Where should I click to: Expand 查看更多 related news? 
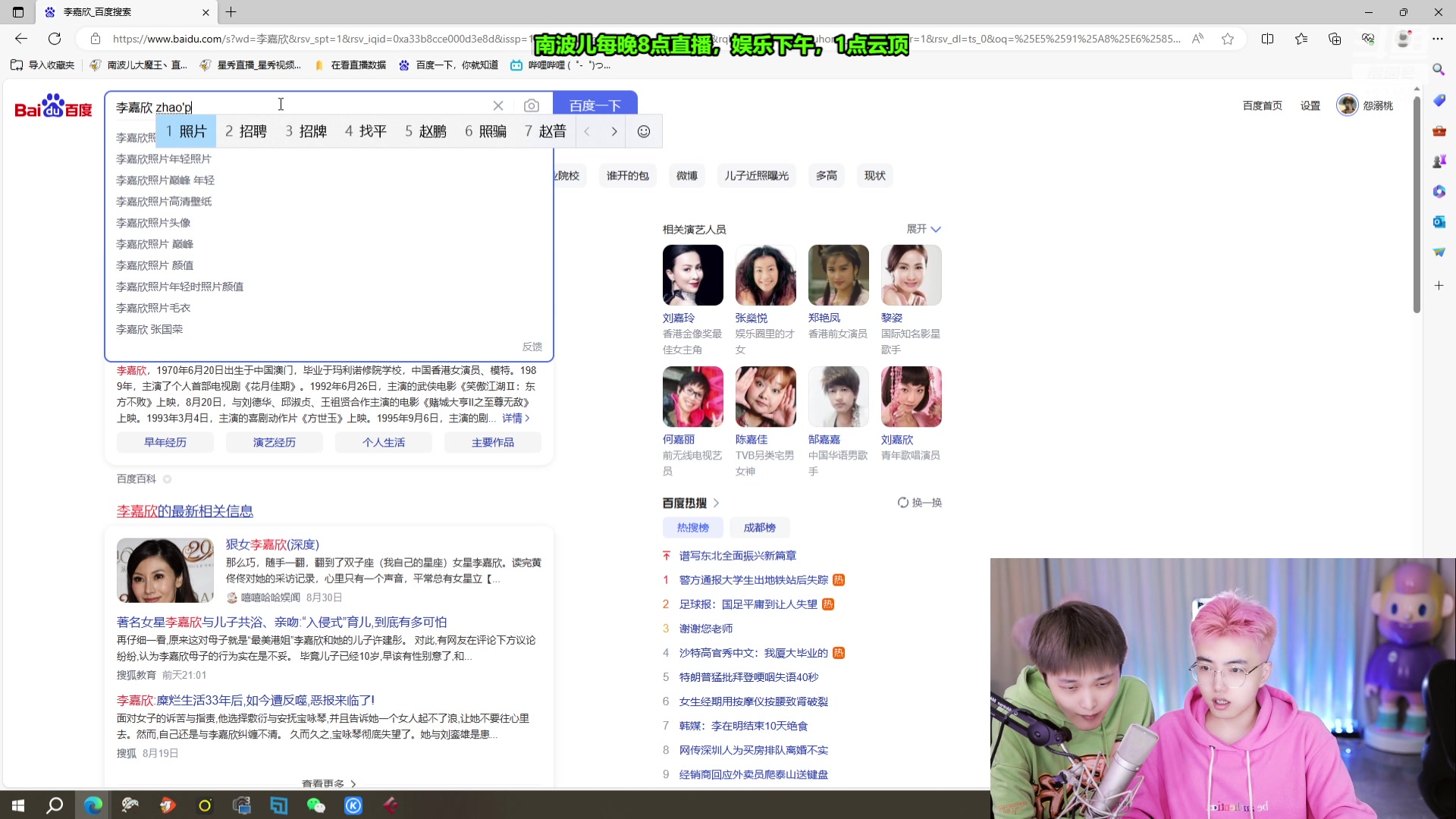329,783
